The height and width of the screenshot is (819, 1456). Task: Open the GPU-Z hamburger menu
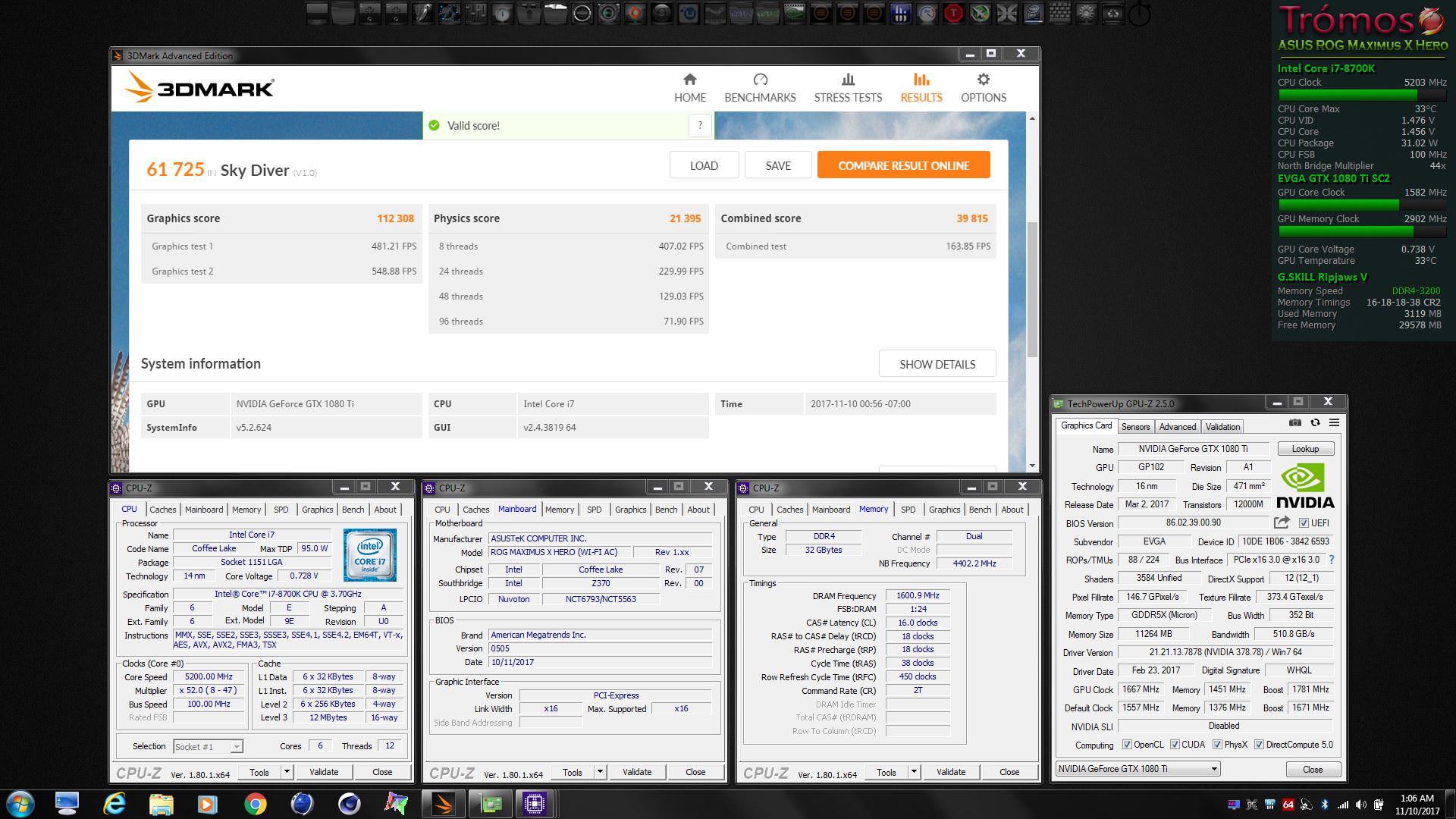[x=1334, y=422]
